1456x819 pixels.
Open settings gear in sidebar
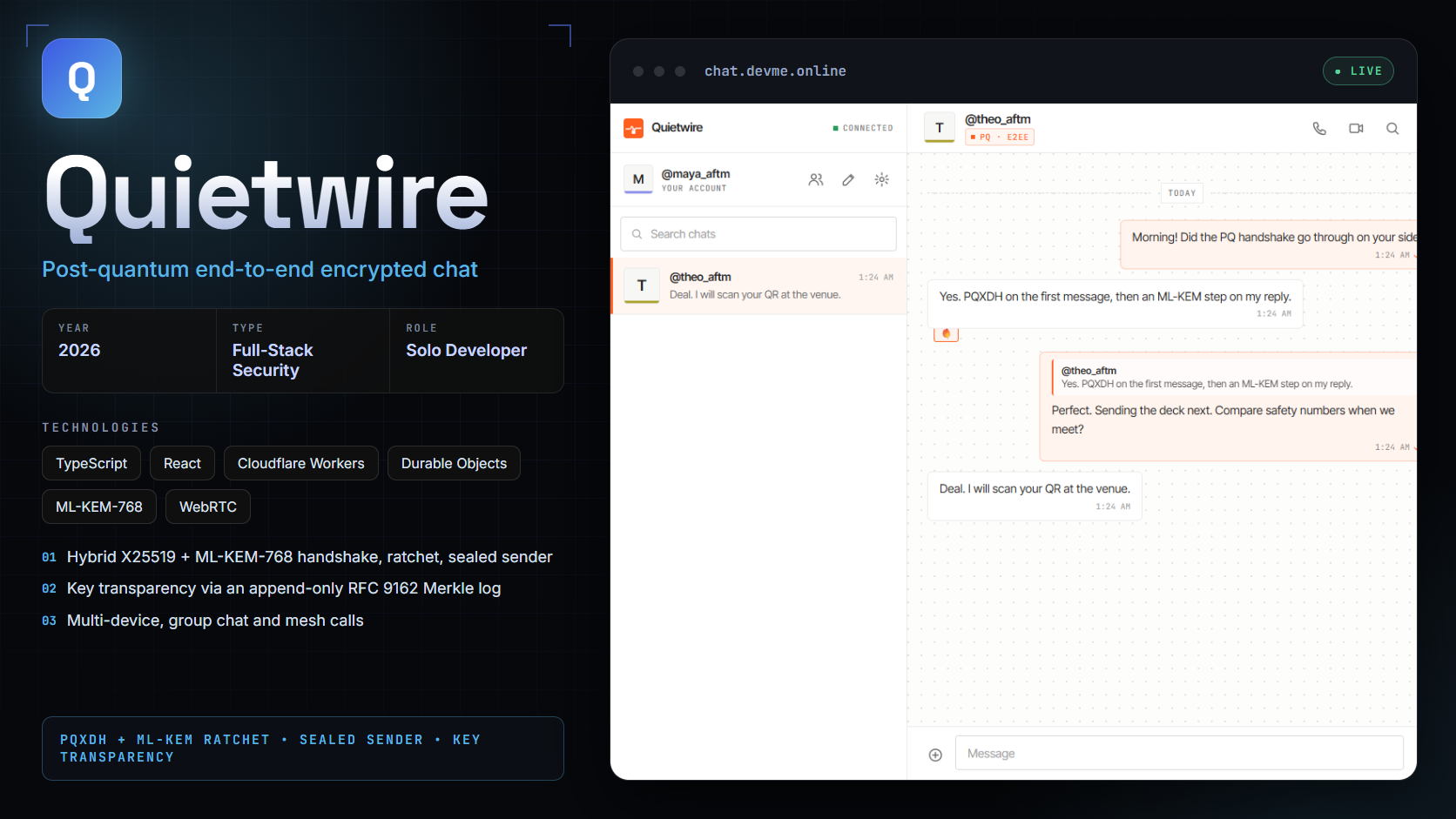881,179
